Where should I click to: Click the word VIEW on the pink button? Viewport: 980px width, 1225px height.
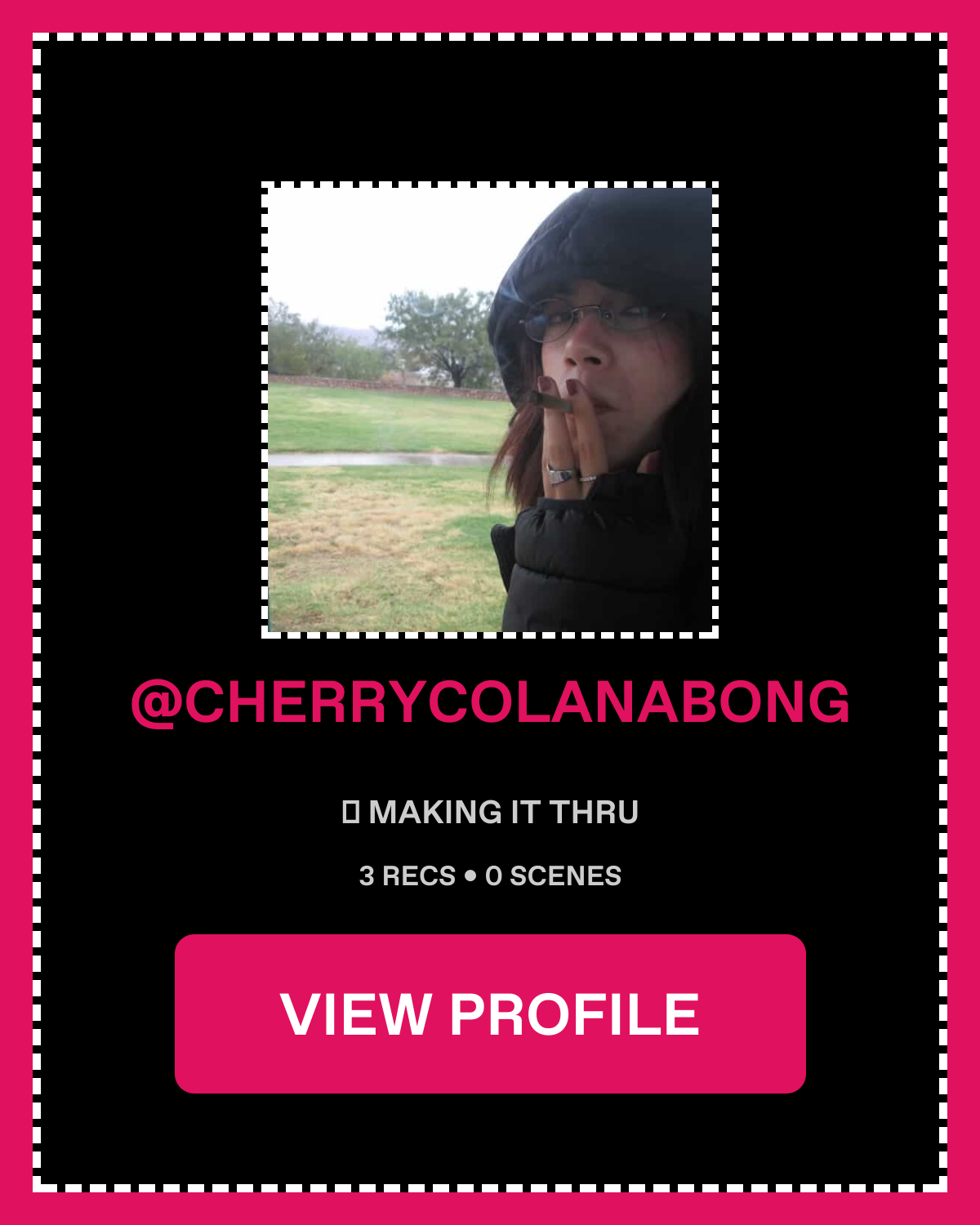pos(355,1014)
